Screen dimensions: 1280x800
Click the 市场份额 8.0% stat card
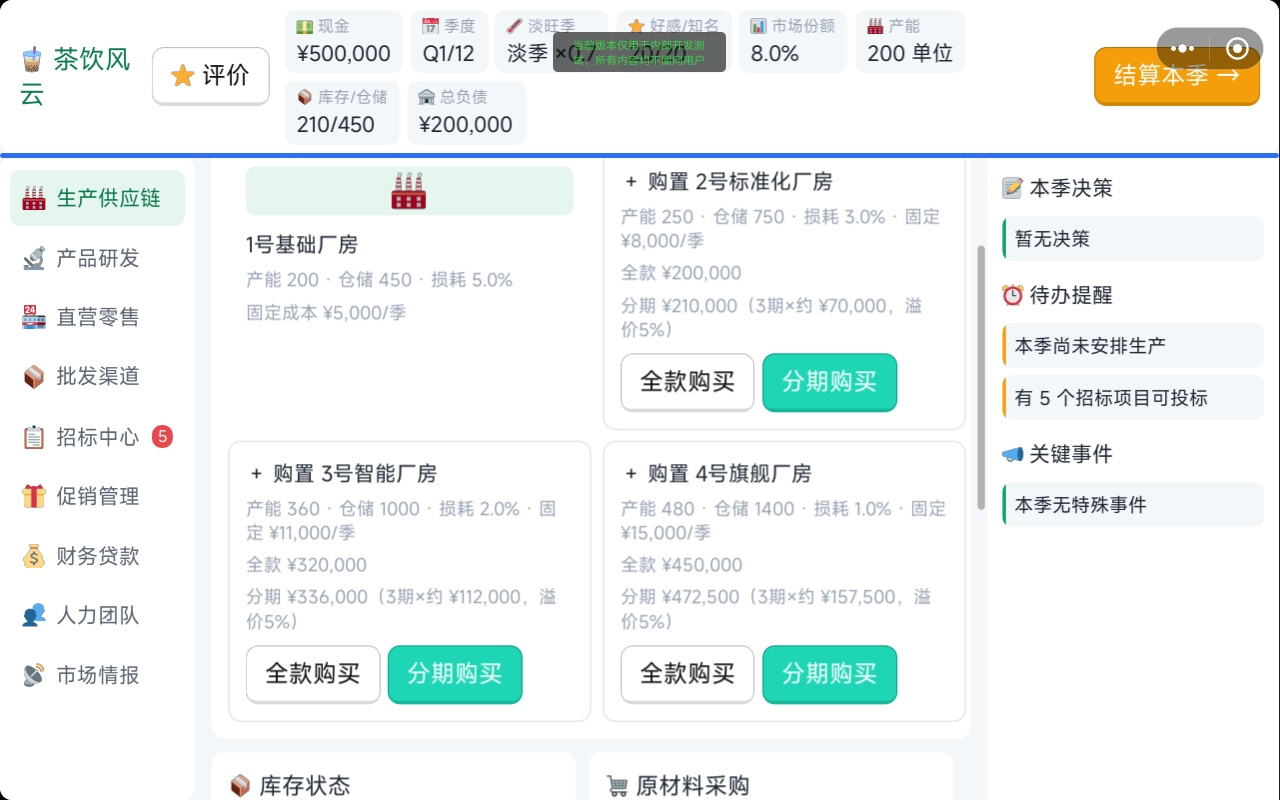(793, 41)
